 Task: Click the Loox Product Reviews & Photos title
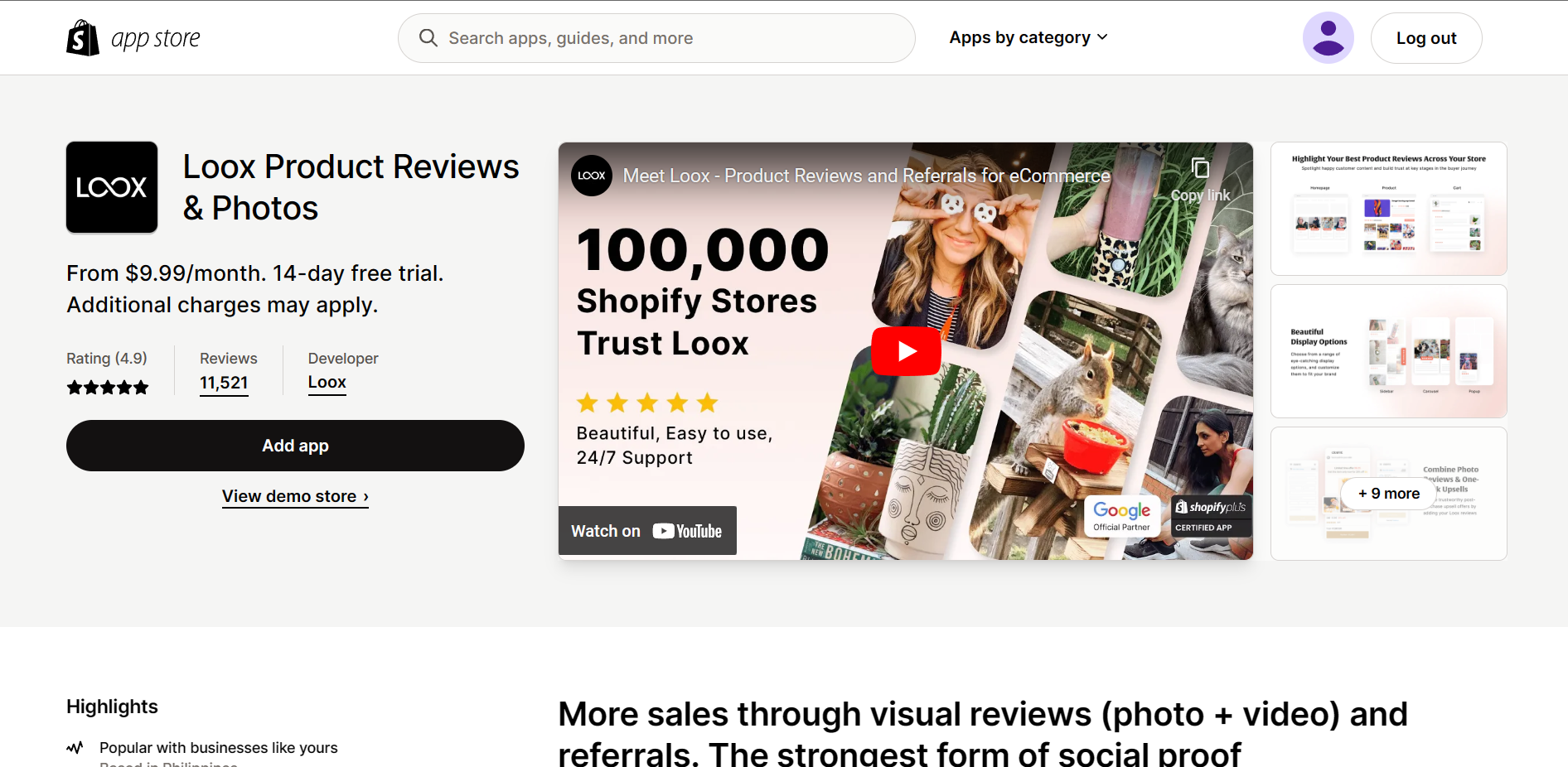coord(351,187)
